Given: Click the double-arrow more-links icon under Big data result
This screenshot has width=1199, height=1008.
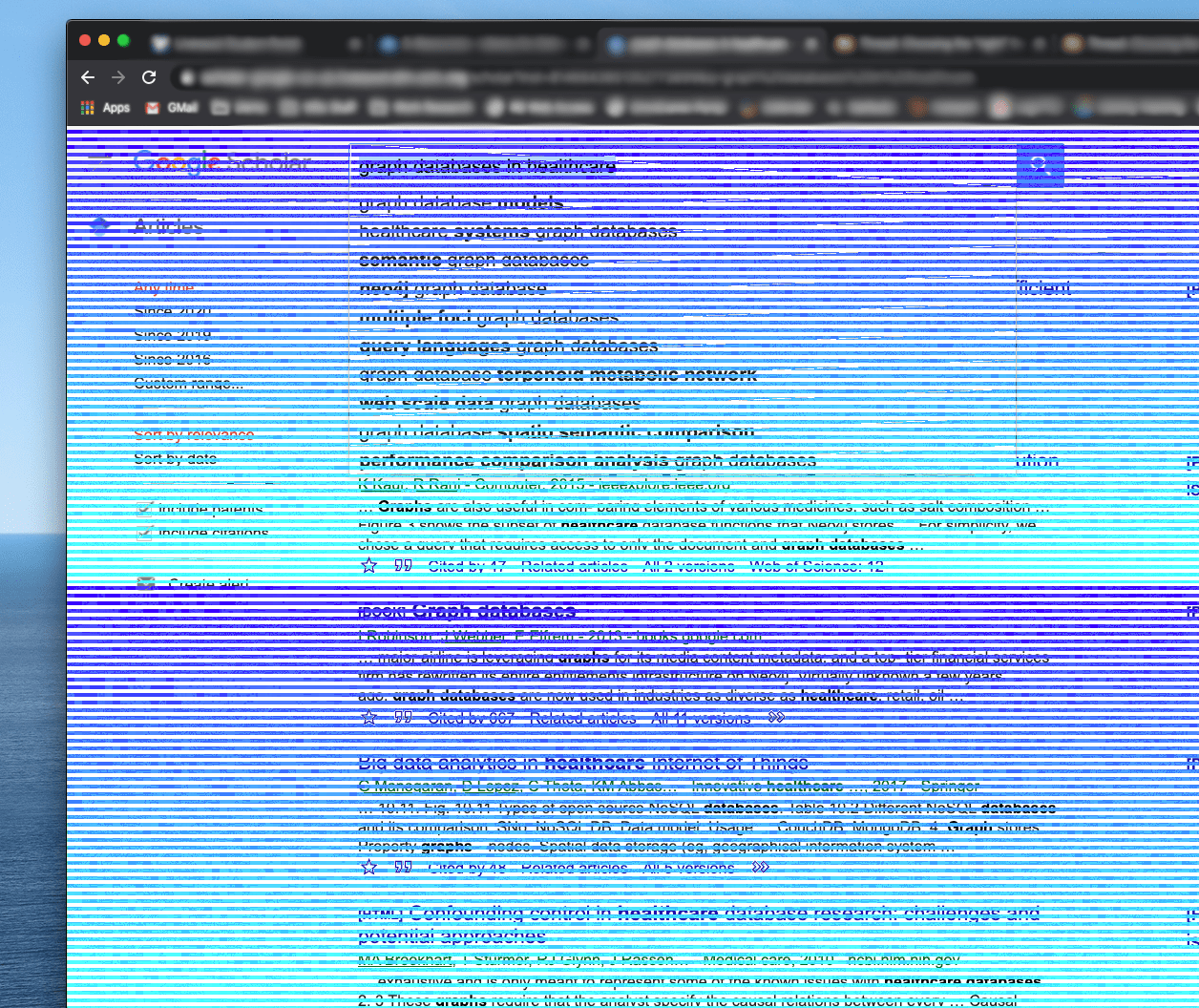Looking at the screenshot, I should pos(761,867).
